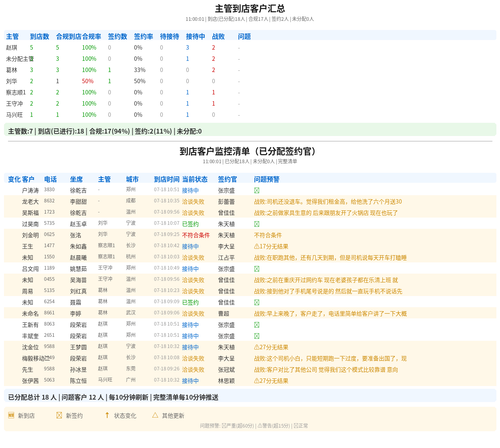Click the 已分配总计 18 人 footer bar
Viewport: 500px width, 448px height.
pos(250,396)
